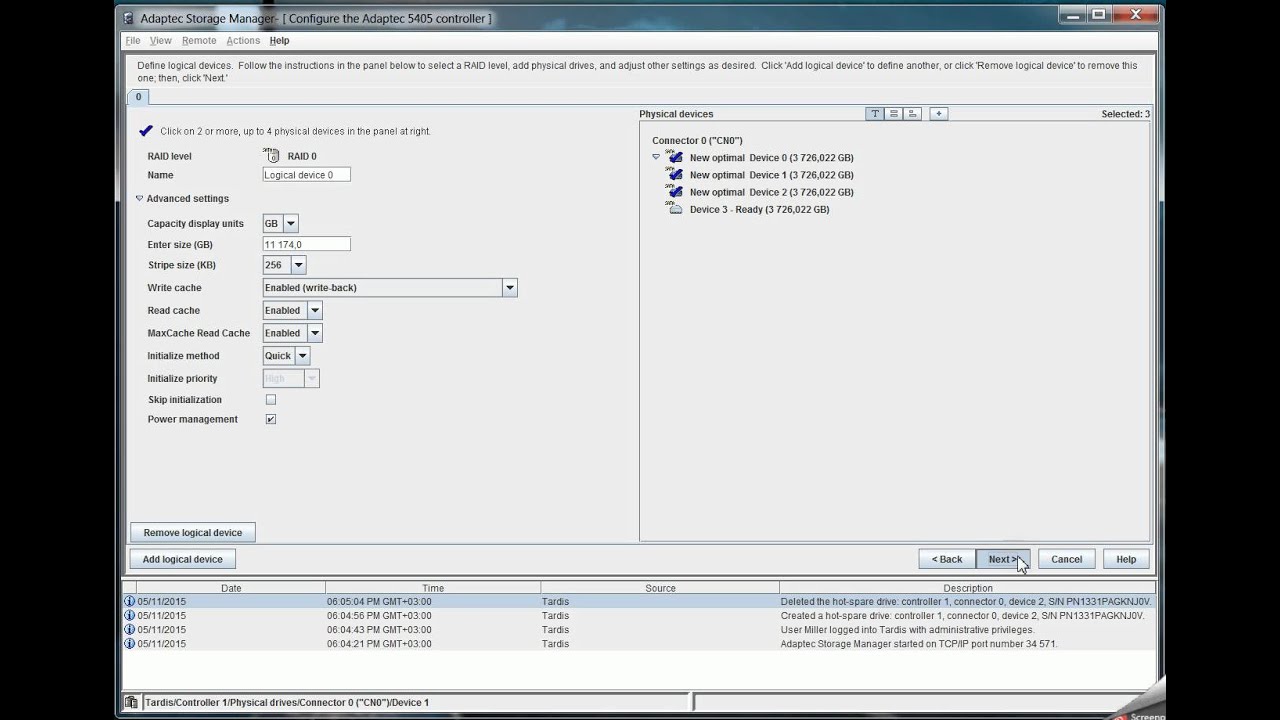Toggle the Skip initialization checkbox
The height and width of the screenshot is (720, 1280).
(270, 399)
